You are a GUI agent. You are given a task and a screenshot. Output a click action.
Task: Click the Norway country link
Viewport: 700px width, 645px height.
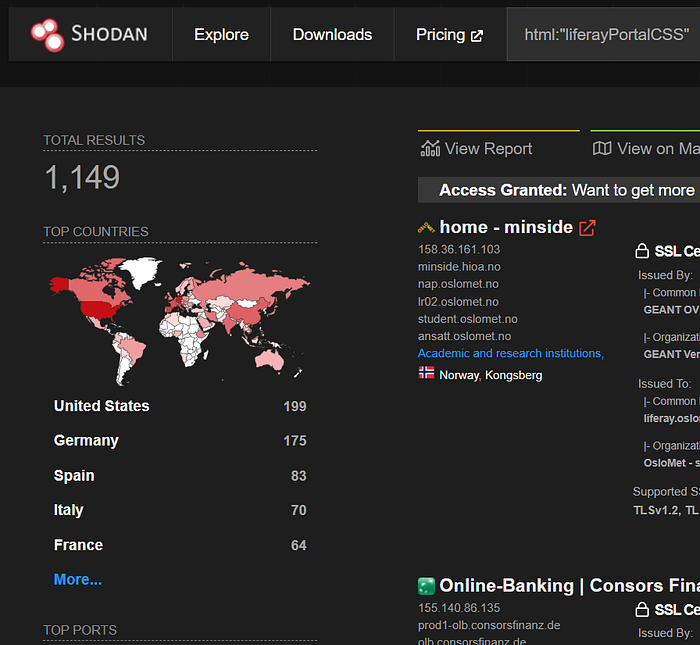(459, 375)
